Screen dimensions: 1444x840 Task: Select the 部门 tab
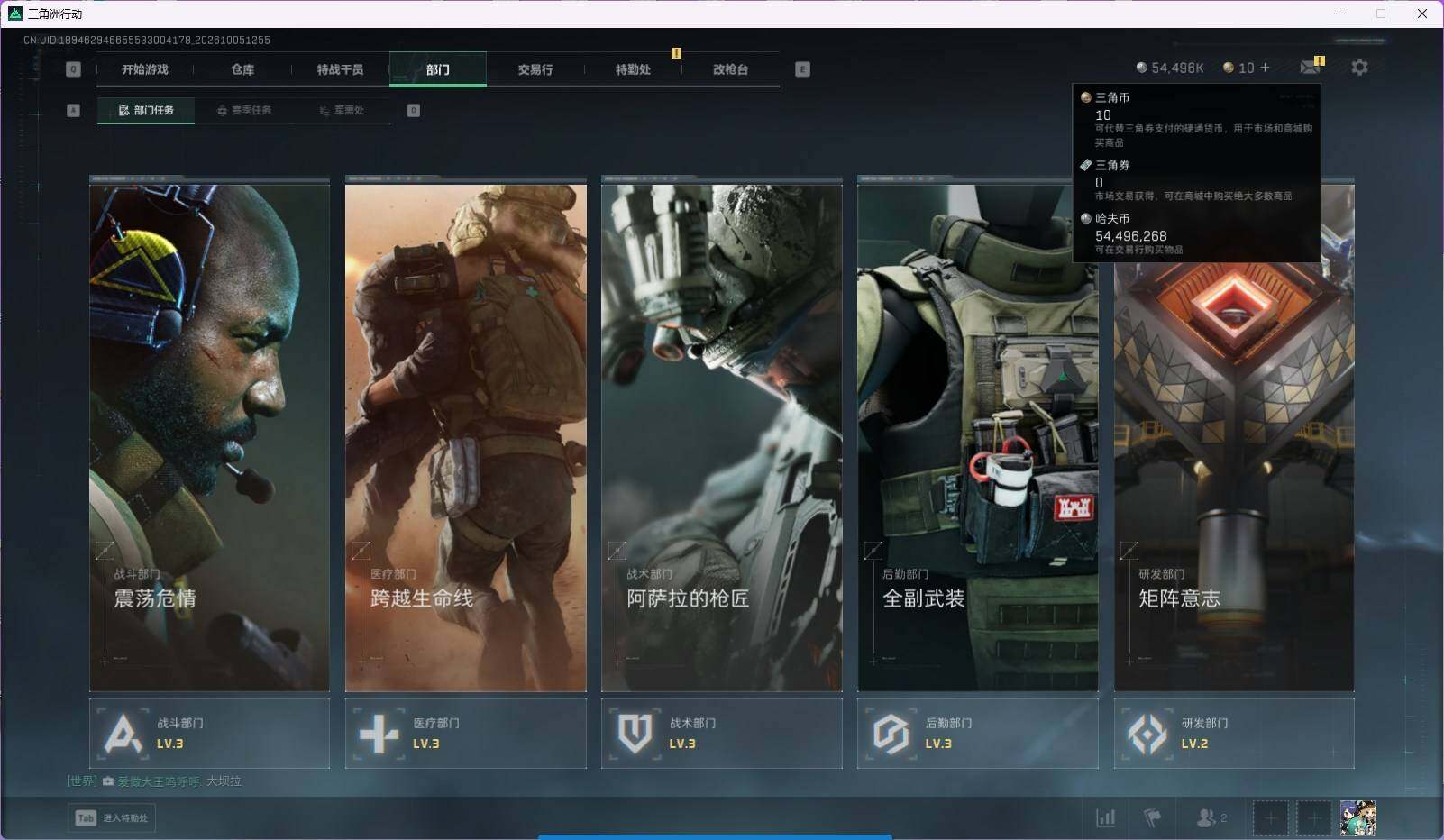click(x=438, y=69)
